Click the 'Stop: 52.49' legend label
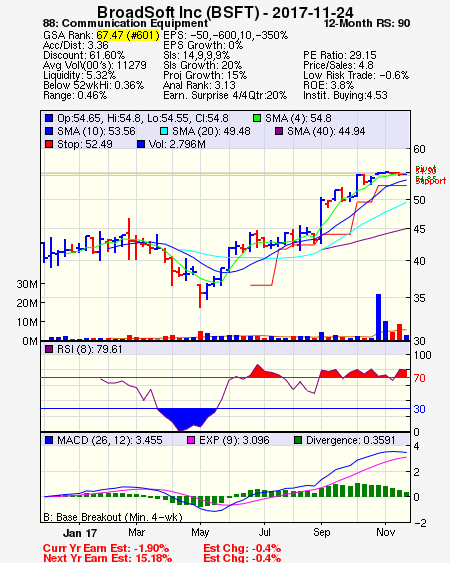The image size is (450, 563). point(85,144)
